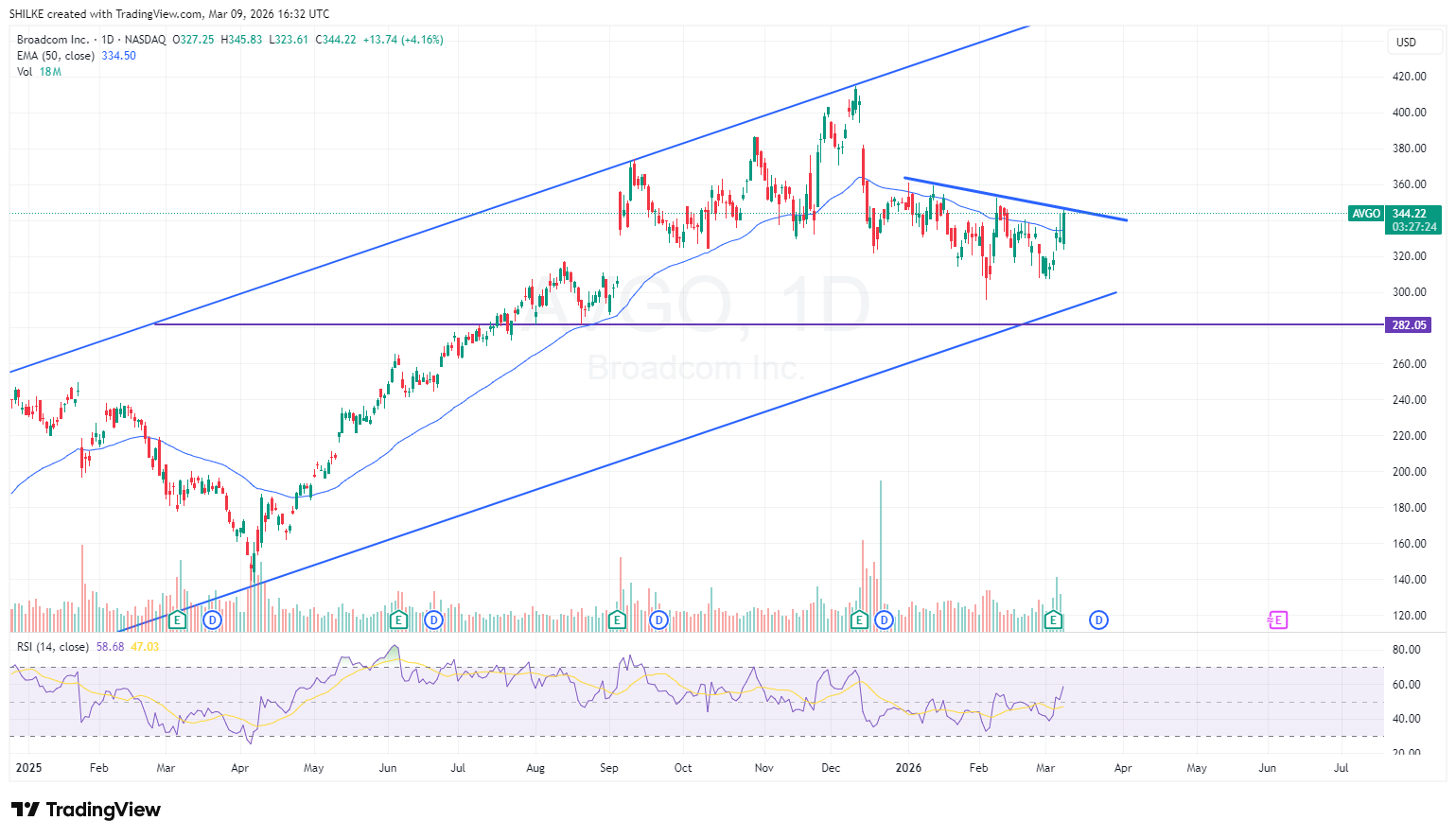The height and width of the screenshot is (838, 1456).
Task: Click the AVGO current price label 344.22
Action: [1410, 214]
